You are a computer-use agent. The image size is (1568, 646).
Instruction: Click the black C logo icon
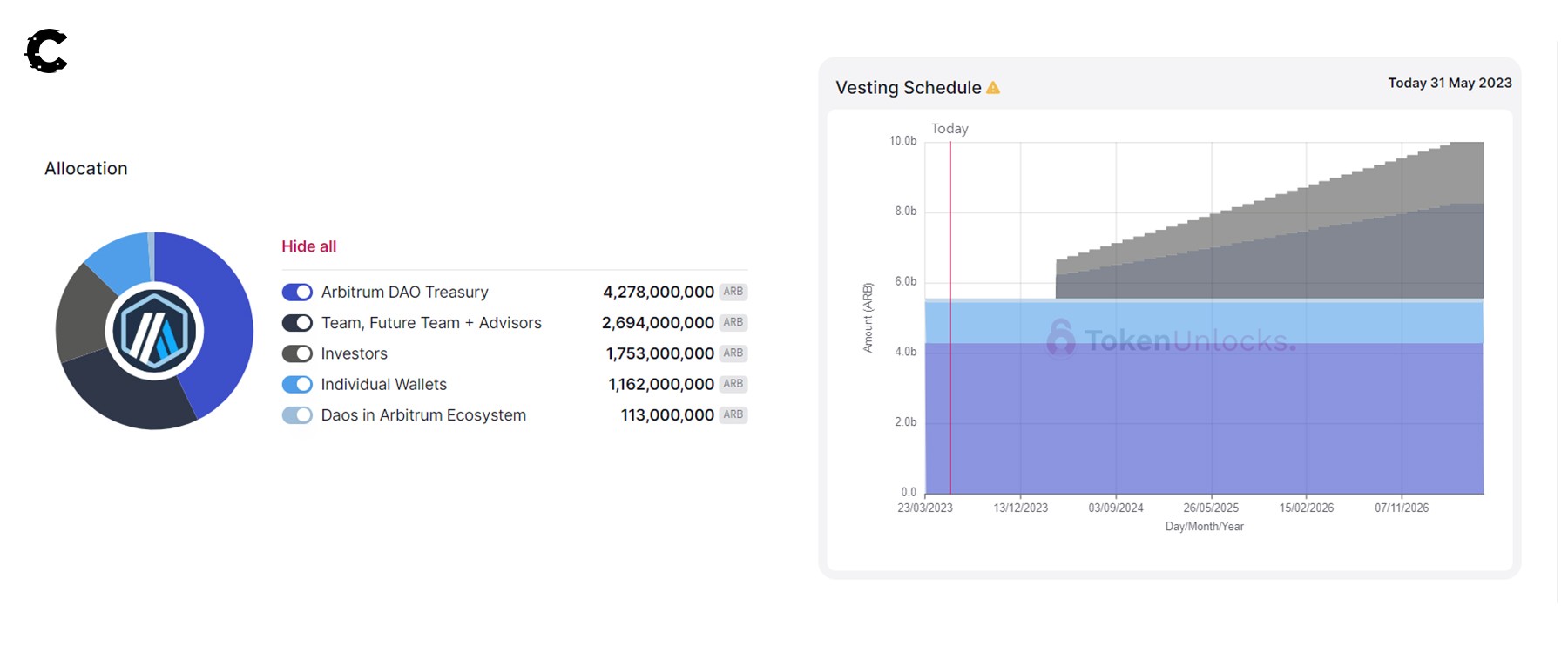tap(46, 51)
